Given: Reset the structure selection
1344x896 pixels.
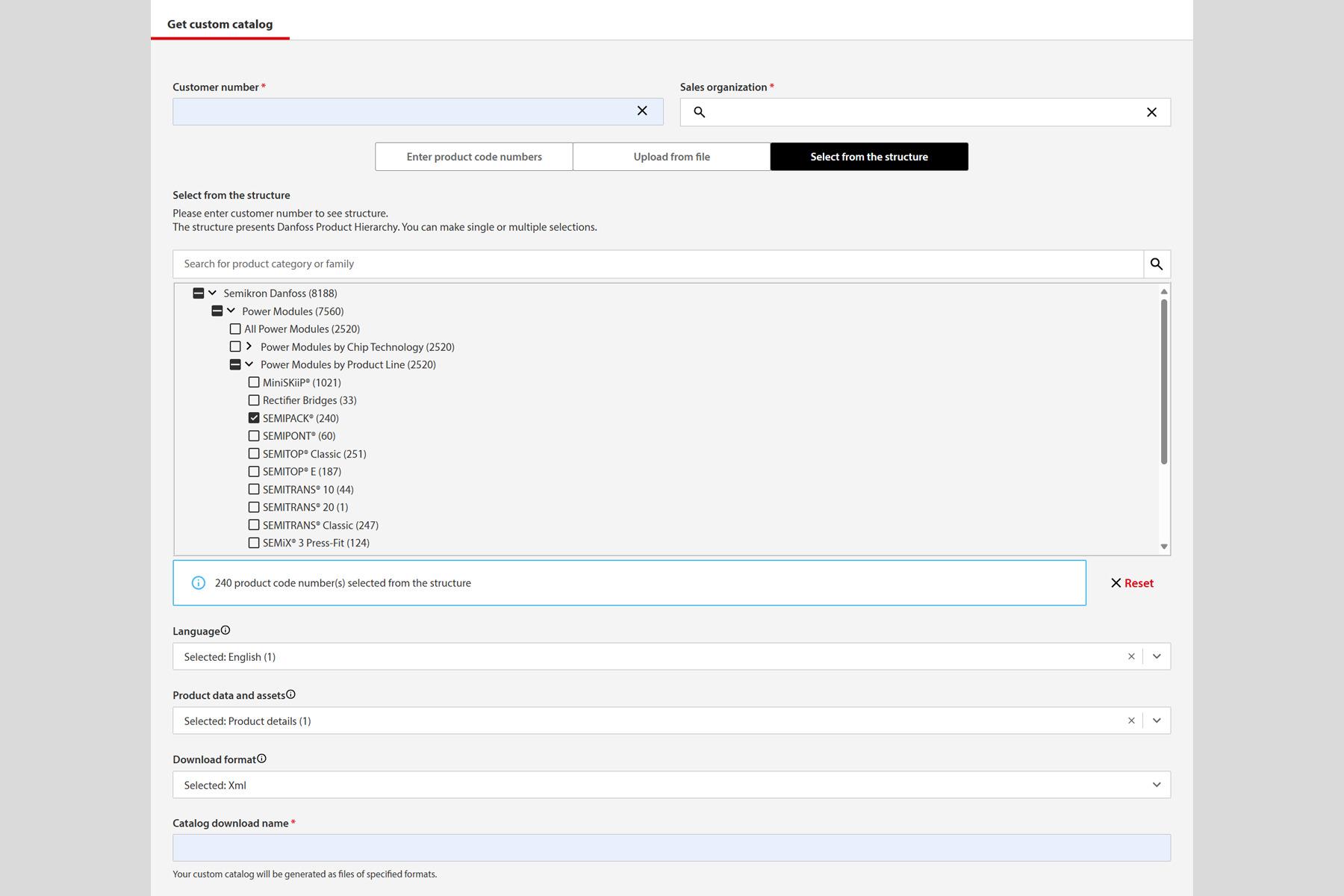Looking at the screenshot, I should (1132, 583).
